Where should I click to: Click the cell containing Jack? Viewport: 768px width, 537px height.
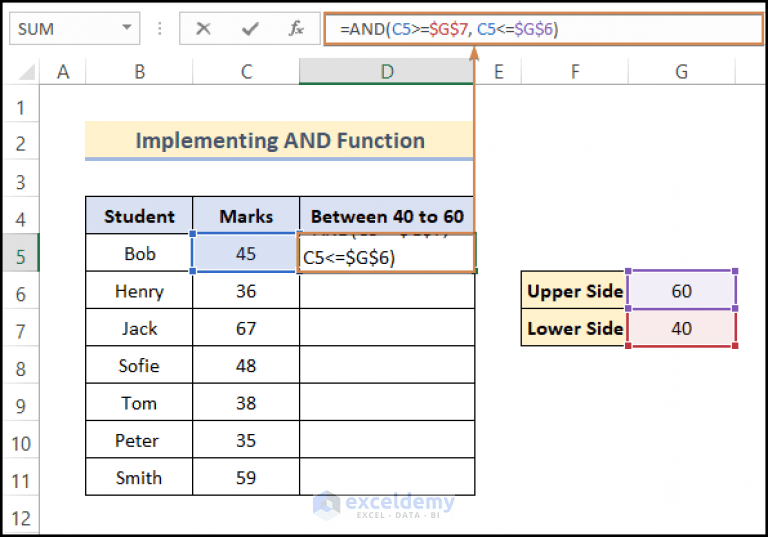(x=139, y=328)
